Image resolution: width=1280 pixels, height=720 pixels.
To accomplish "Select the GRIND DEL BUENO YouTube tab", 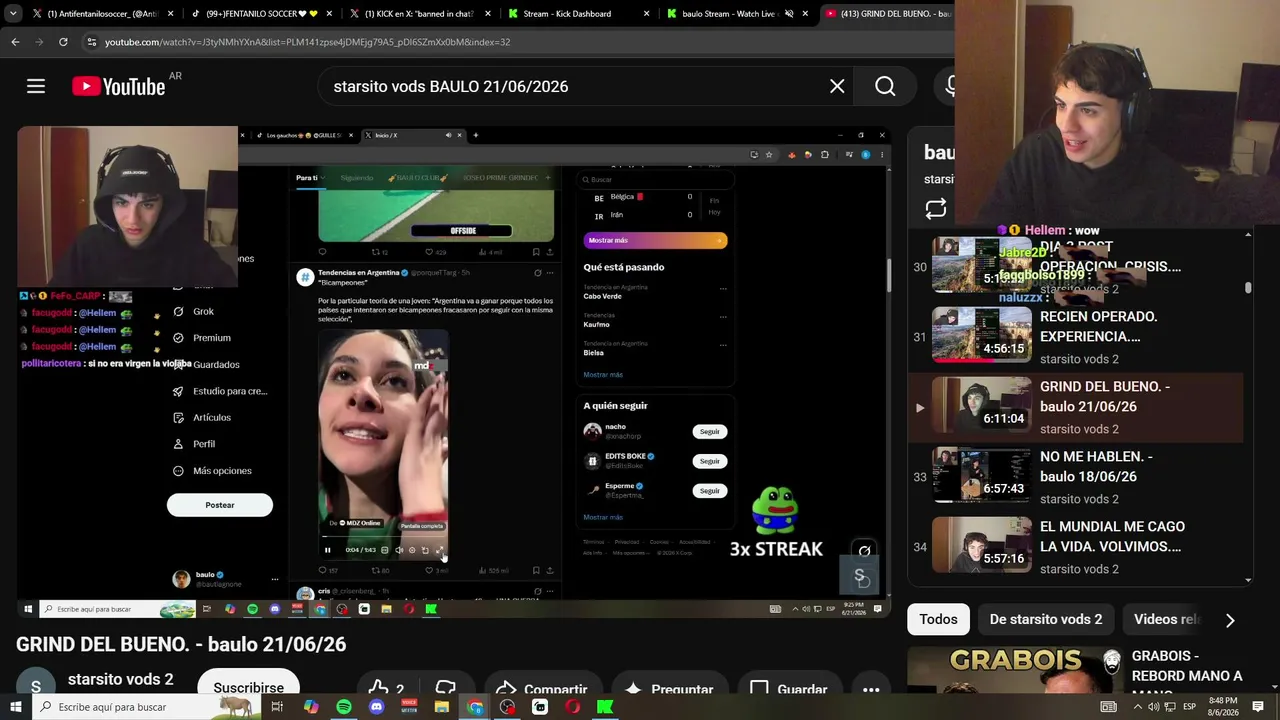I will click(x=886, y=14).
